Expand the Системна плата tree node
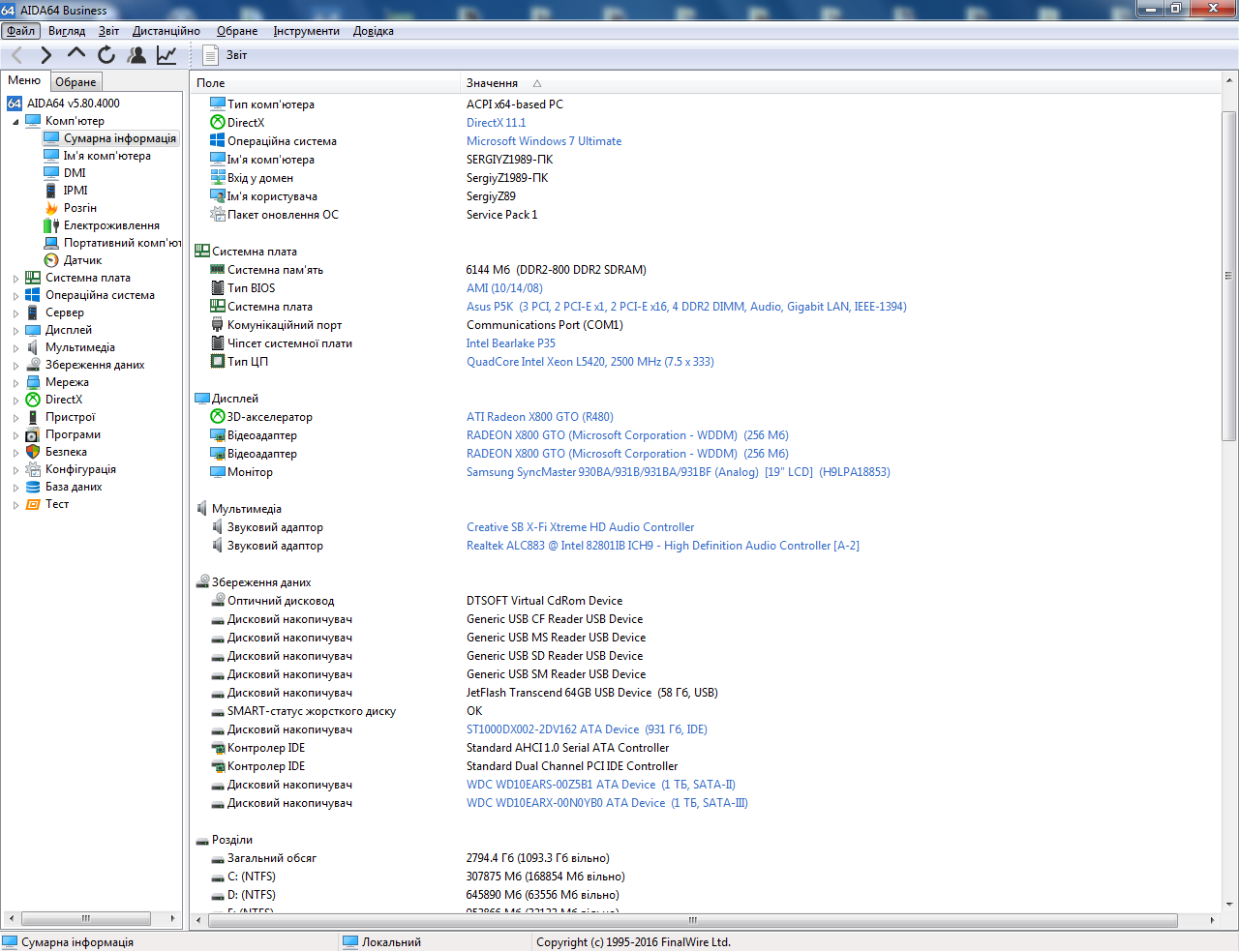This screenshot has height=952, width=1239. coord(15,279)
